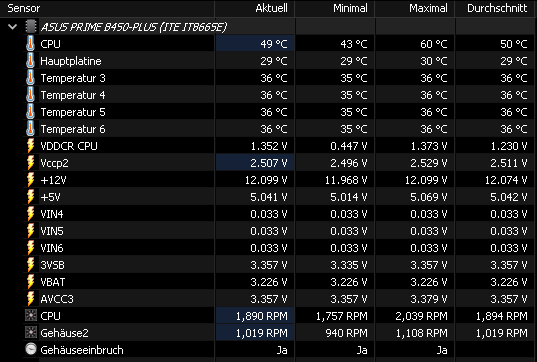Click the thermometer icon next to CPU temperature

pos(30,44)
